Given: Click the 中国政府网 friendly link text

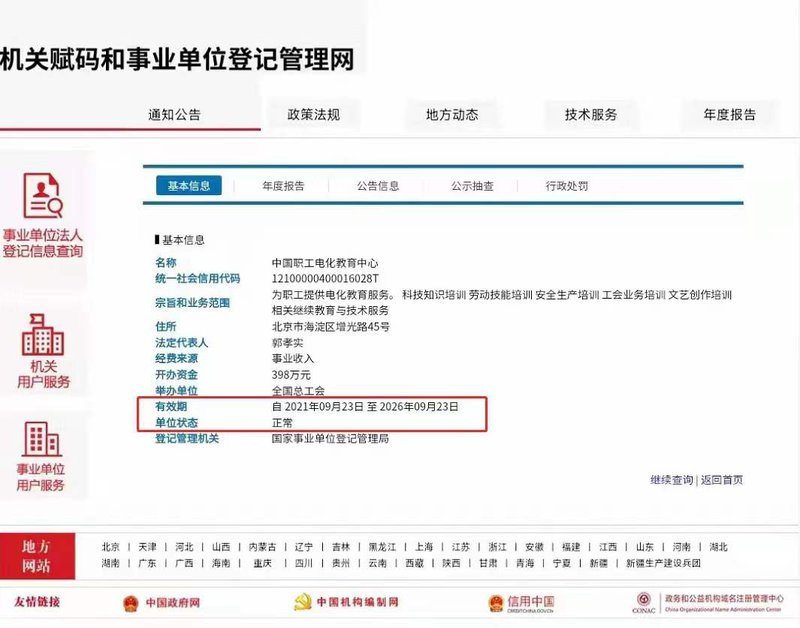Looking at the screenshot, I should (173, 603).
